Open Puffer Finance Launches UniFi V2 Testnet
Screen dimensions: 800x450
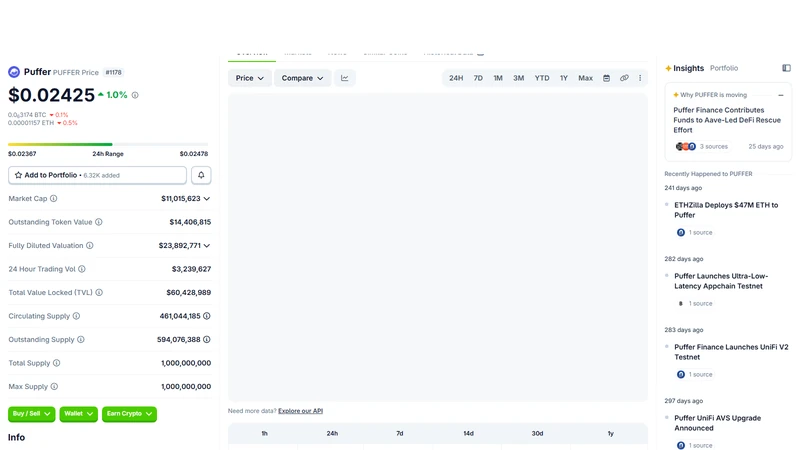731,352
